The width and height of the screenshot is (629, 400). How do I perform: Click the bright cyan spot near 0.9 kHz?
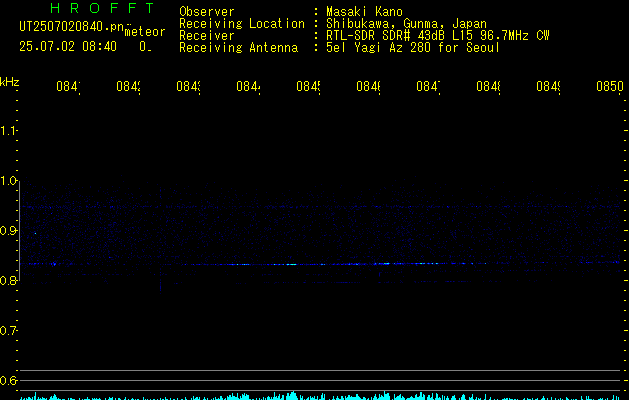click(x=35, y=233)
